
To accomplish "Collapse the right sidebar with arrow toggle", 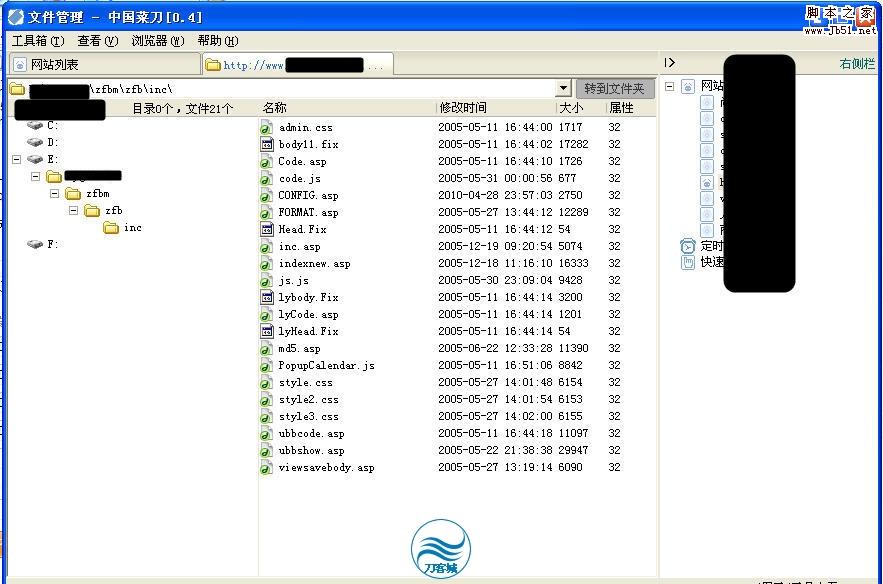I will (670, 63).
